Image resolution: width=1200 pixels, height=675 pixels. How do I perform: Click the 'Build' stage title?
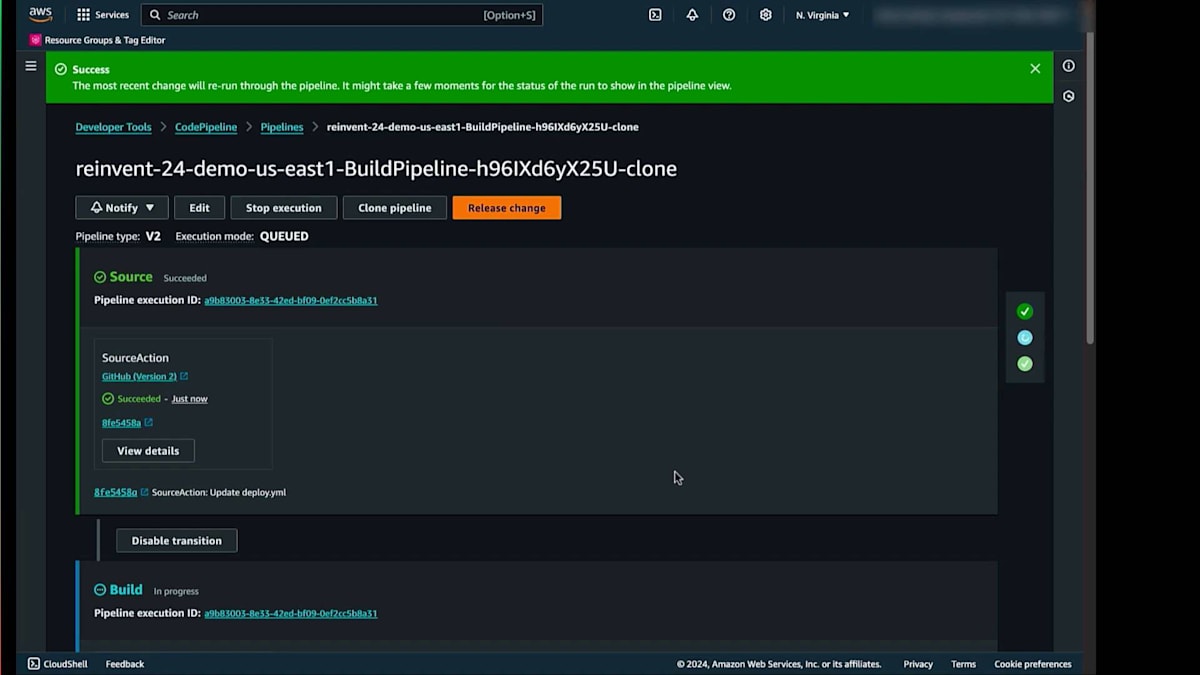tap(126, 590)
